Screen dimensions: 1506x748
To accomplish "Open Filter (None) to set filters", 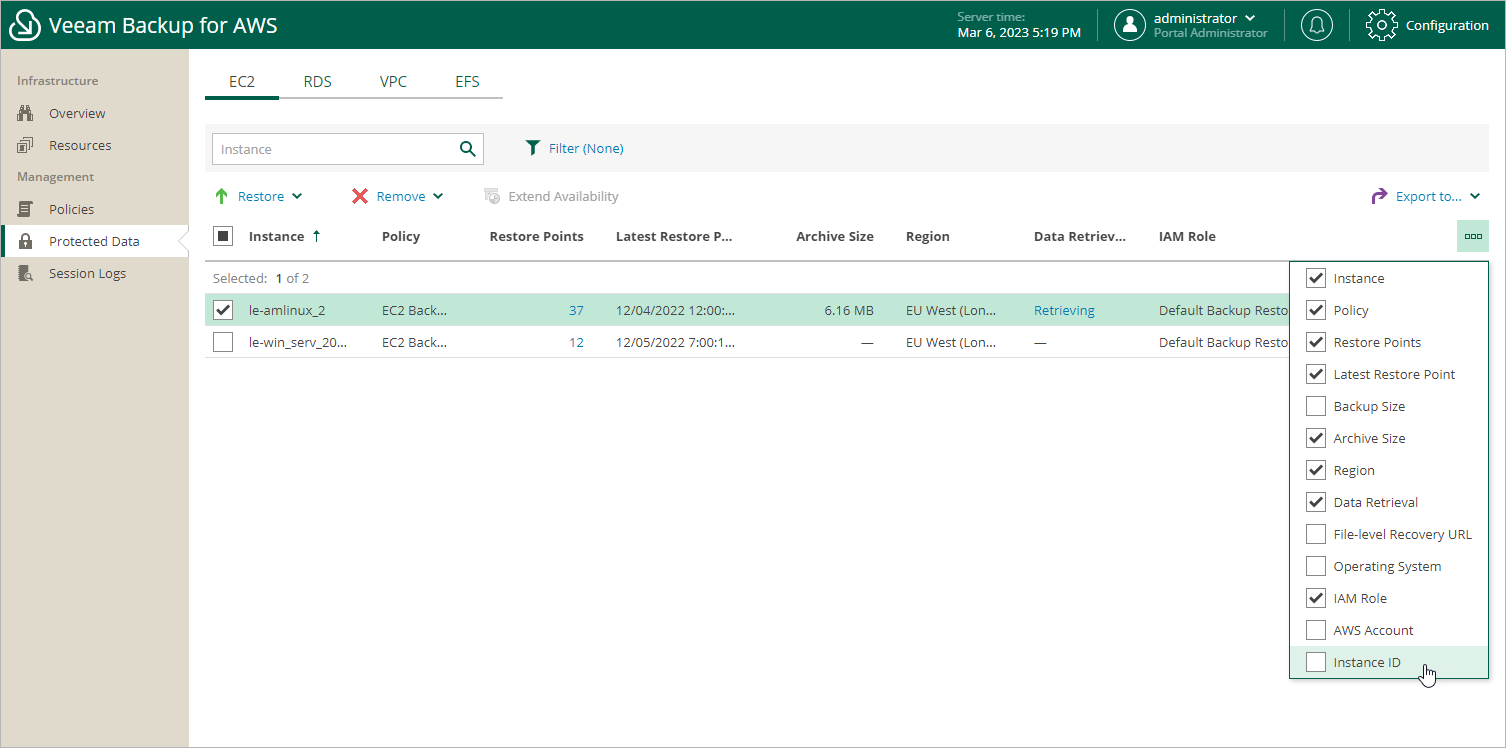I will click(x=584, y=148).
